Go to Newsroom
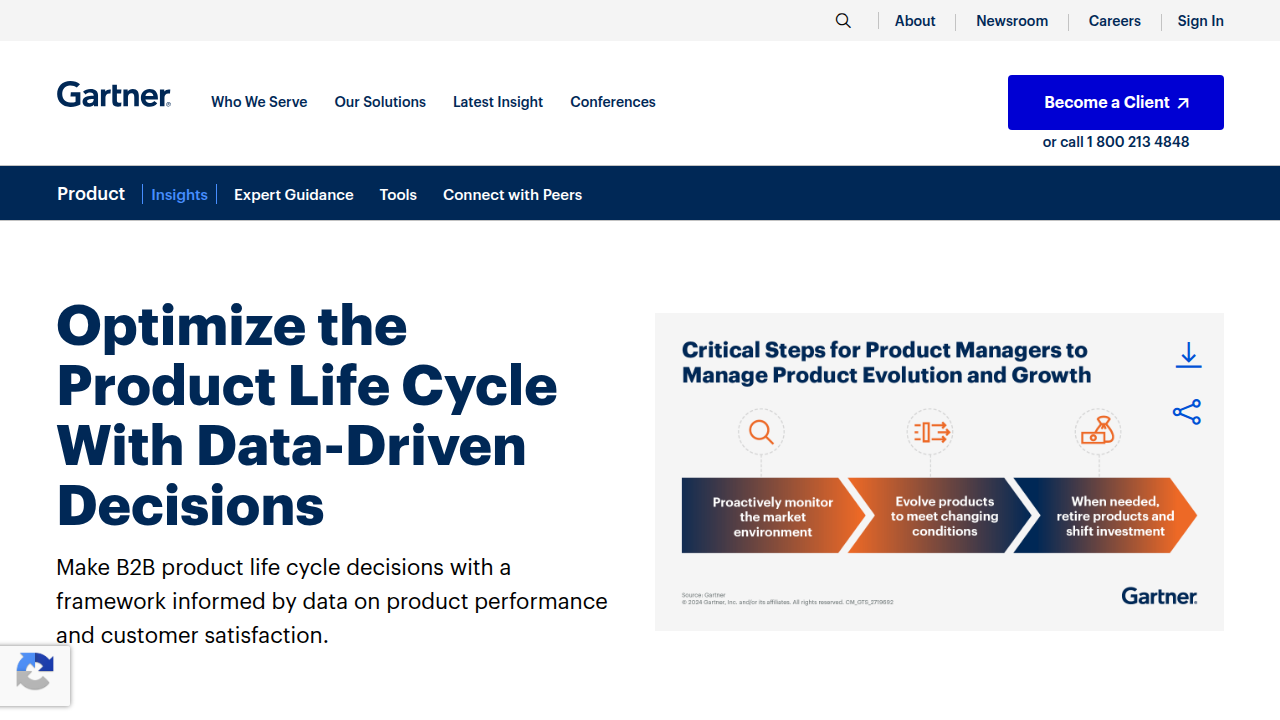 1012,21
